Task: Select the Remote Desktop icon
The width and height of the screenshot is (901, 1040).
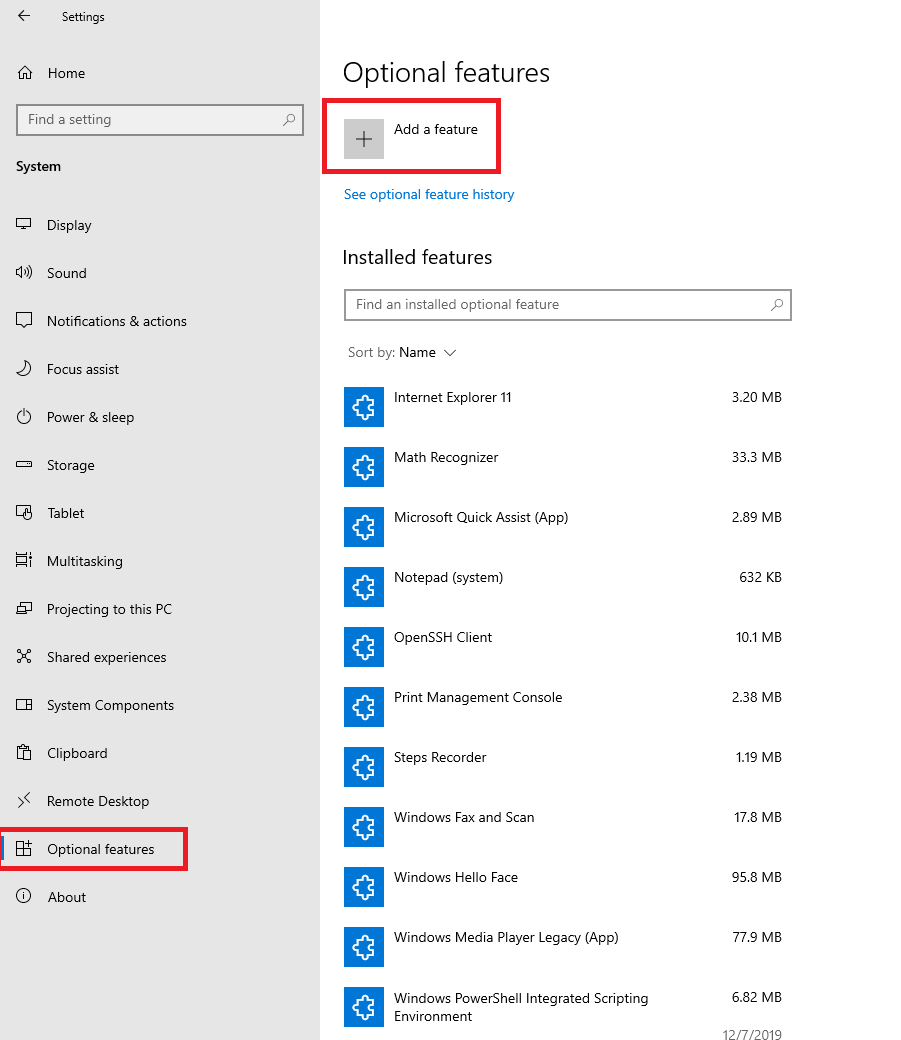Action: tap(23, 801)
